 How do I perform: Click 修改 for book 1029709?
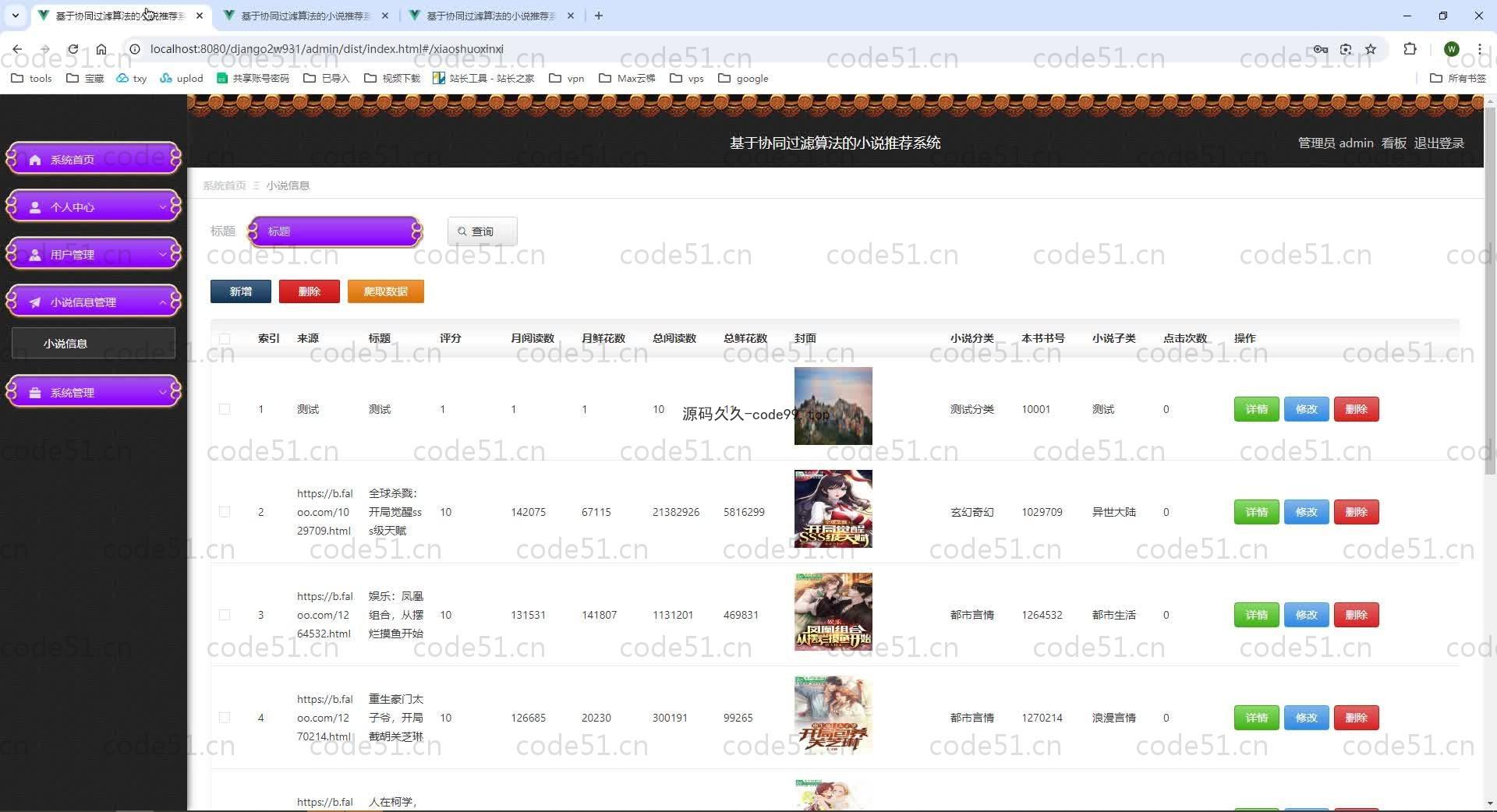pyautogui.click(x=1306, y=512)
